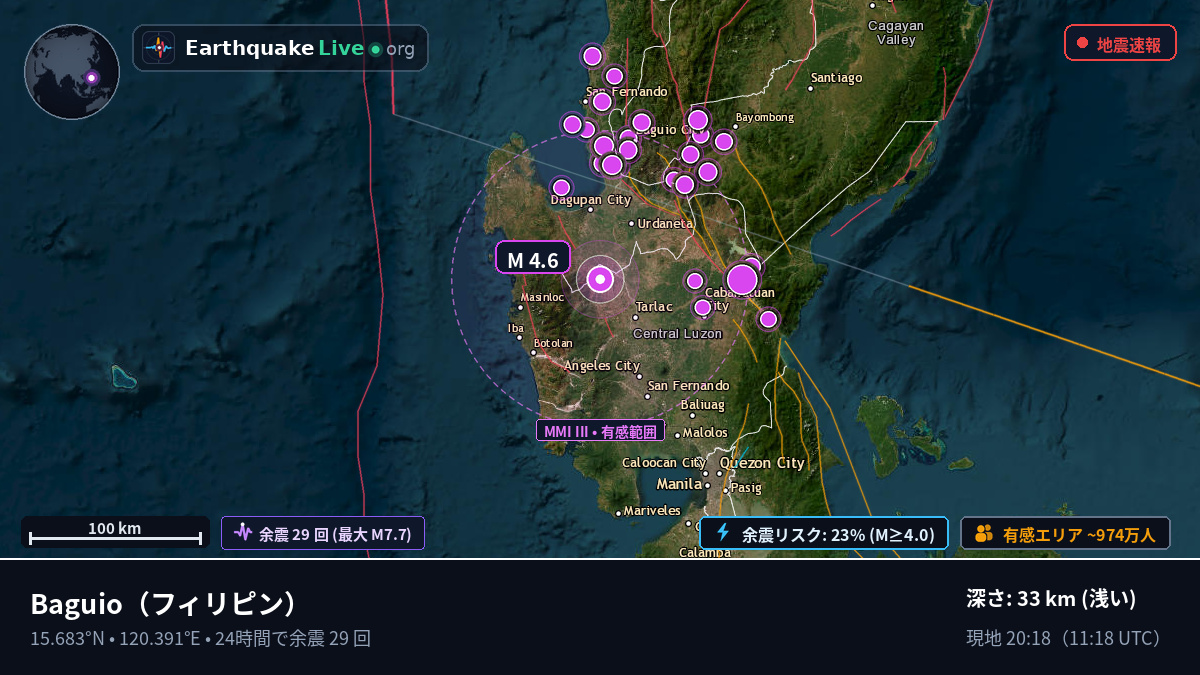Click the Baliuag map label
1200x675 pixels.
[702, 405]
